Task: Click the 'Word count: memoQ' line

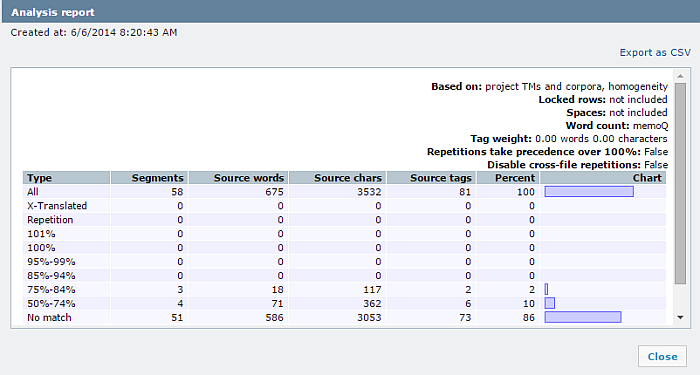Action: click(617, 126)
